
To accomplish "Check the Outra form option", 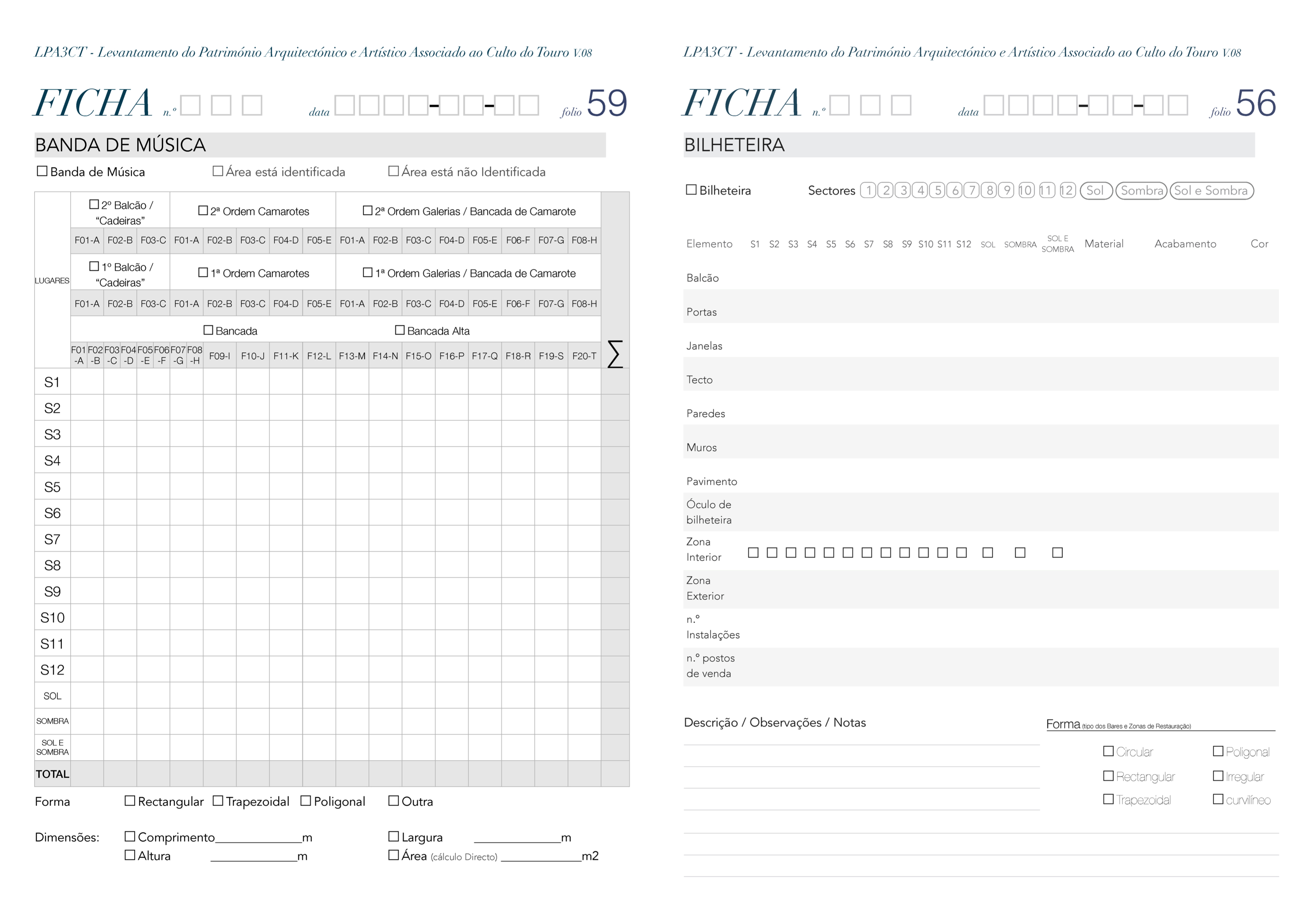I will (393, 801).
